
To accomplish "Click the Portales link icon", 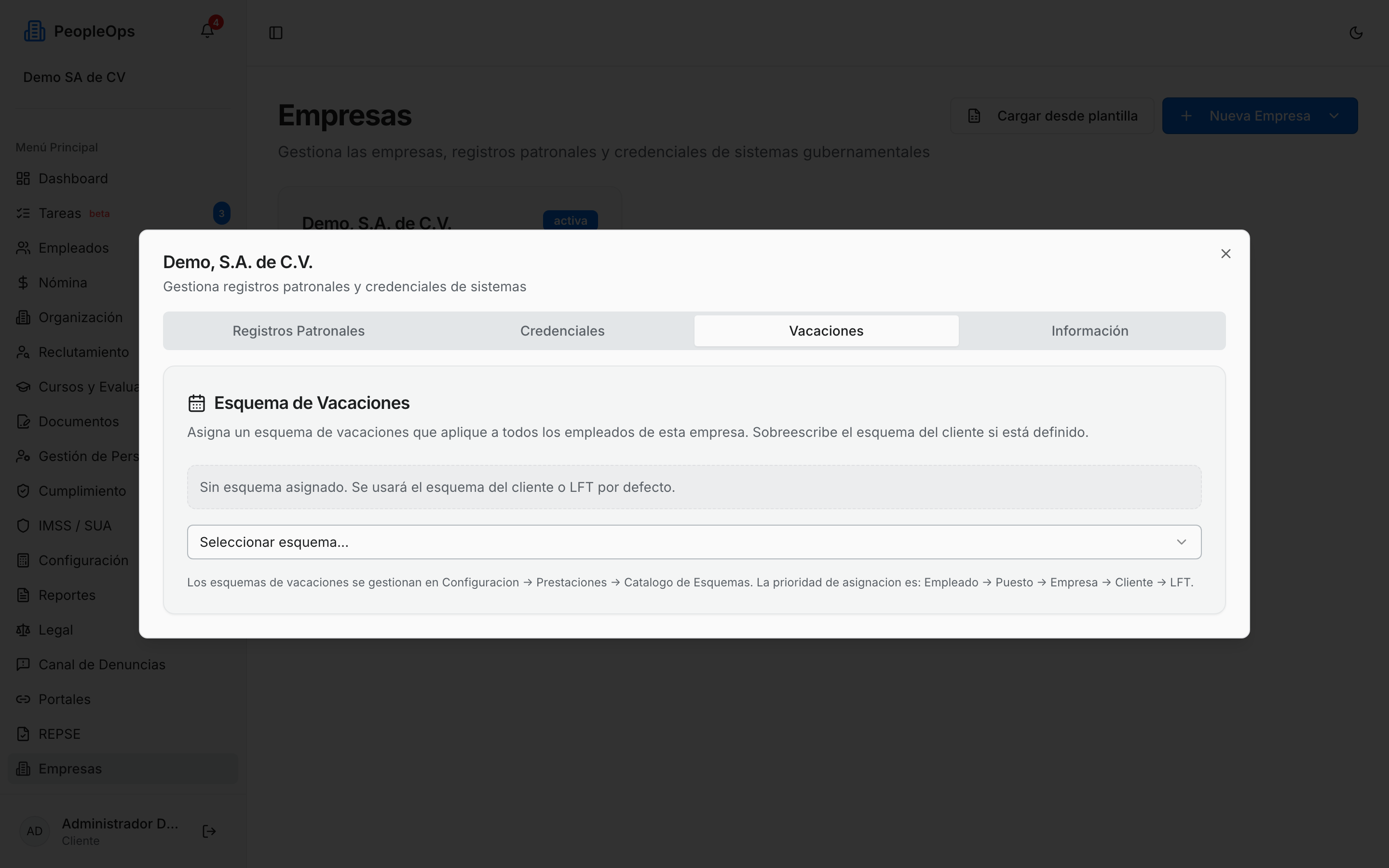I will coord(23,700).
